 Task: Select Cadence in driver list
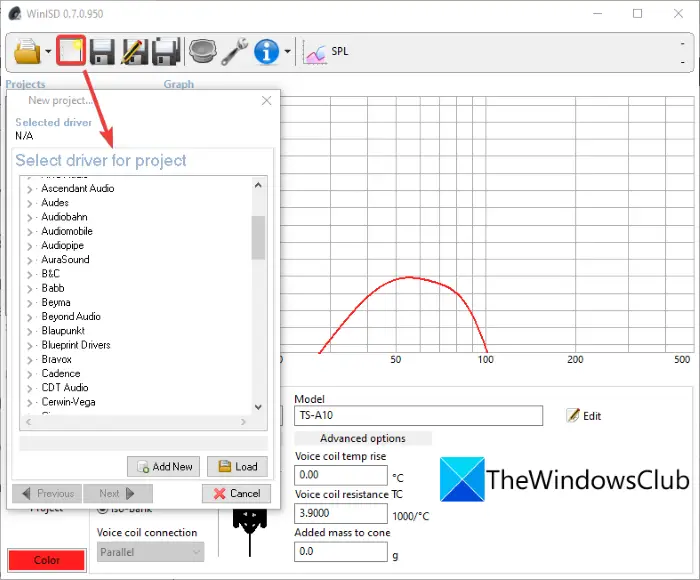coord(61,374)
